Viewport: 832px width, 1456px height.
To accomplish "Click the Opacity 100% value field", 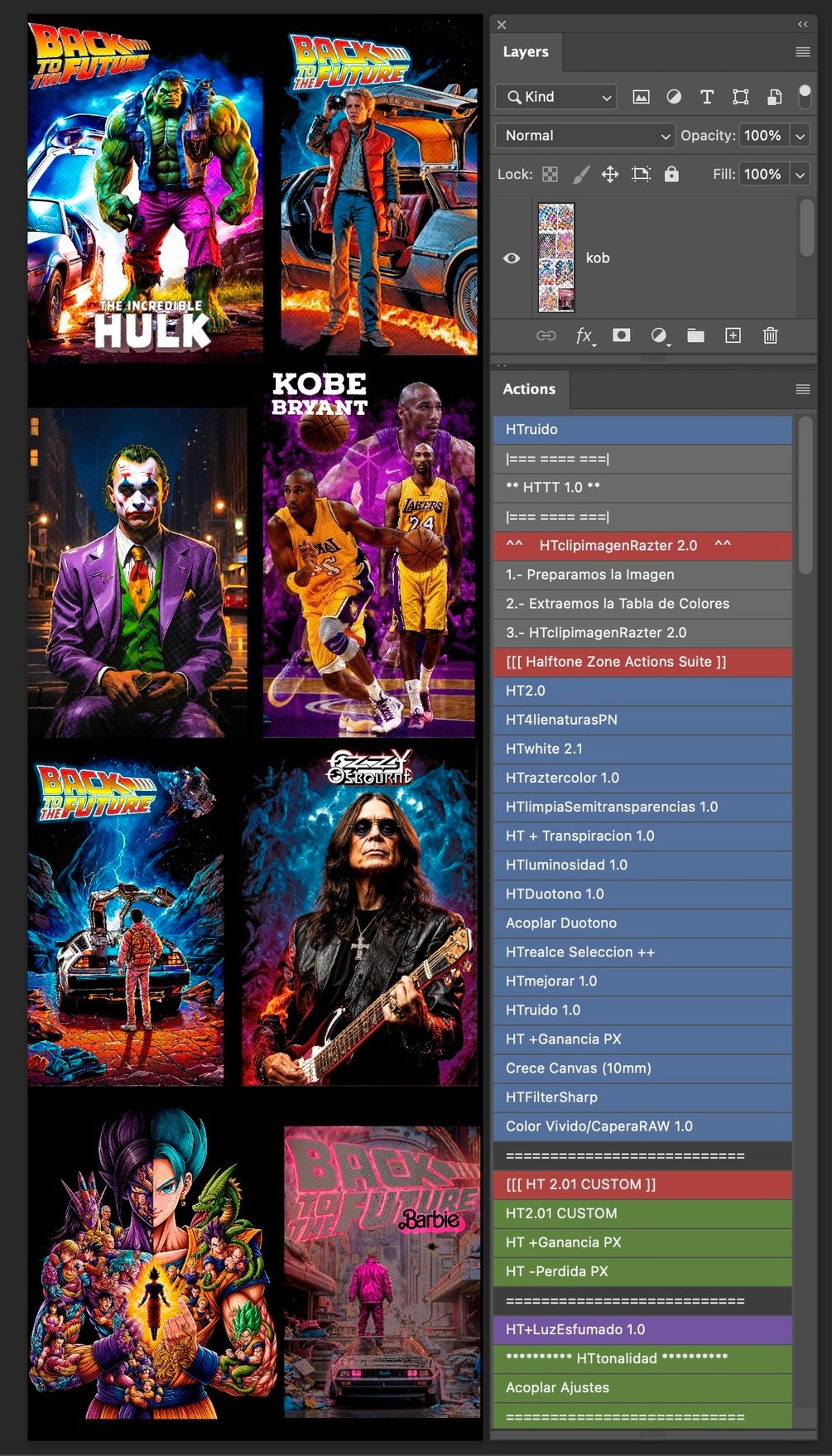I will point(763,135).
